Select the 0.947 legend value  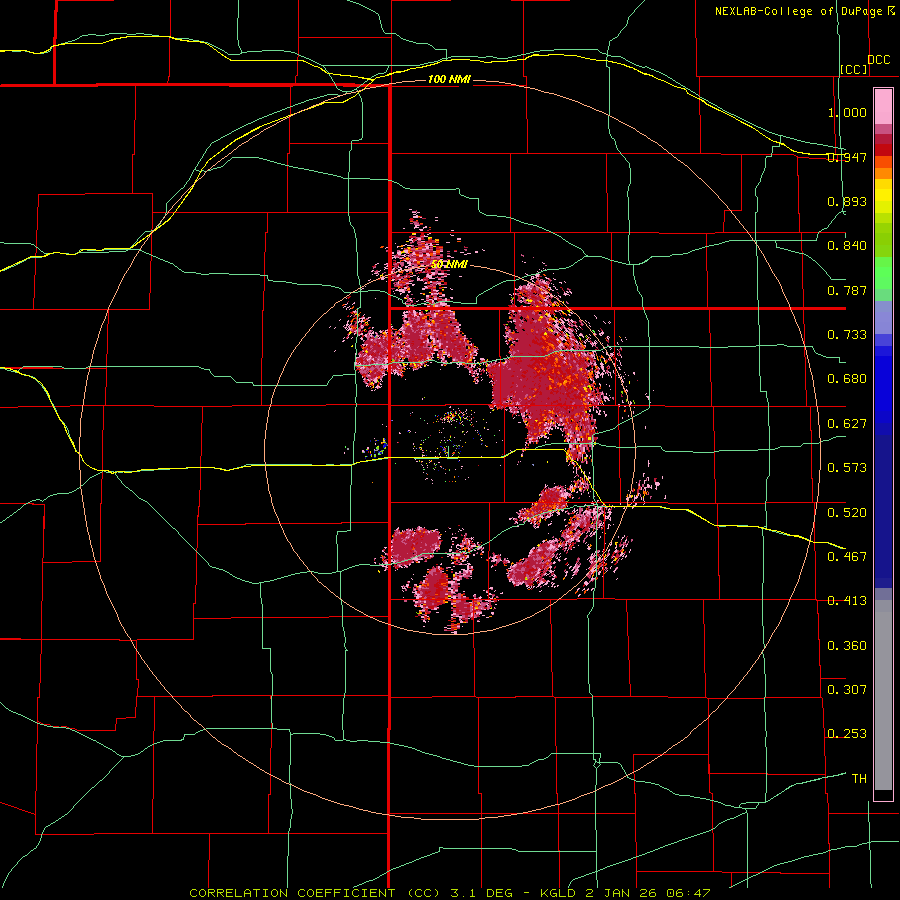847,157
